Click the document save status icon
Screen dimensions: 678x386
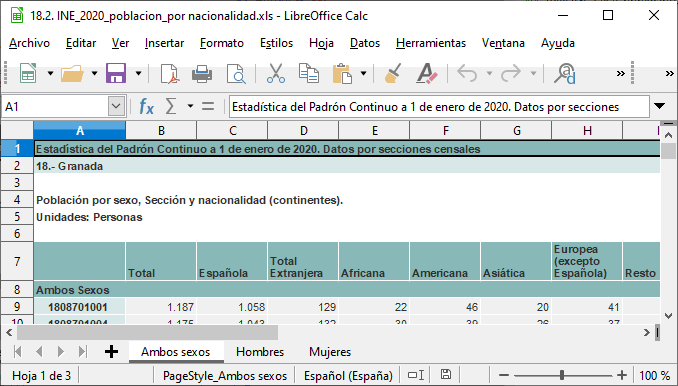pos(445,375)
